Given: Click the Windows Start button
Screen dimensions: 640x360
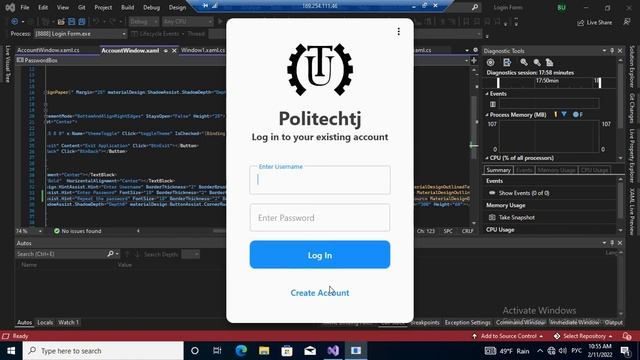Looking at the screenshot, I should coord(11,351).
